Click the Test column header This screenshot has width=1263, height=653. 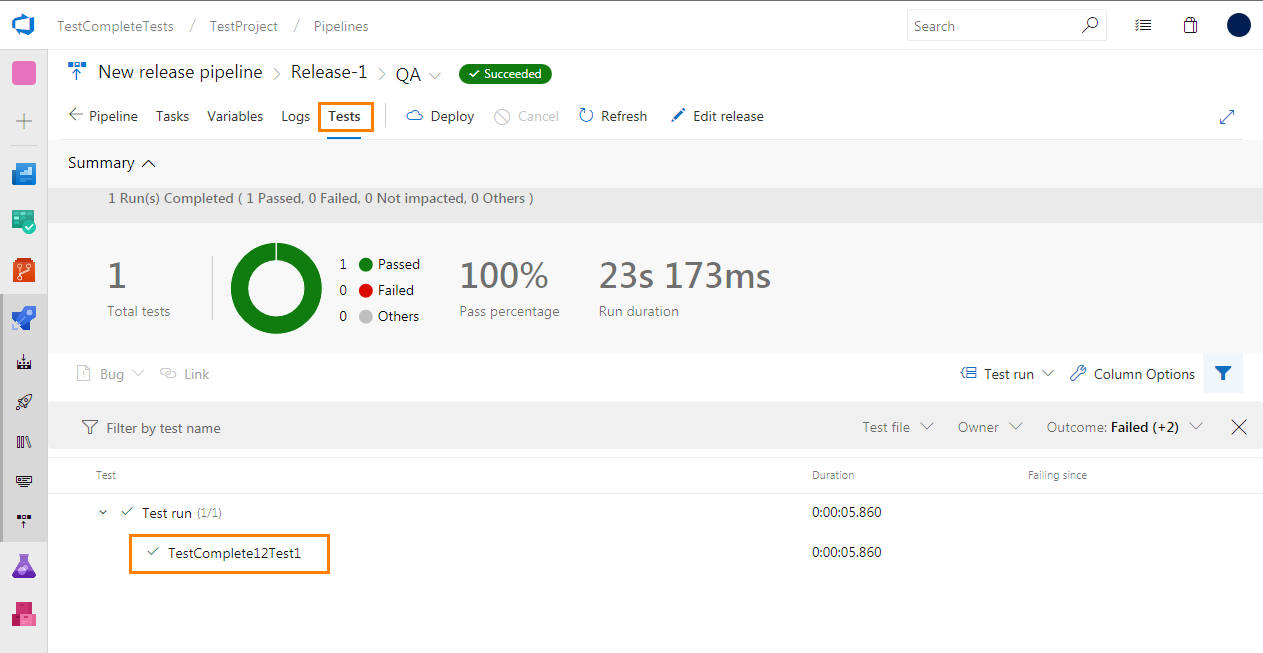coord(106,475)
